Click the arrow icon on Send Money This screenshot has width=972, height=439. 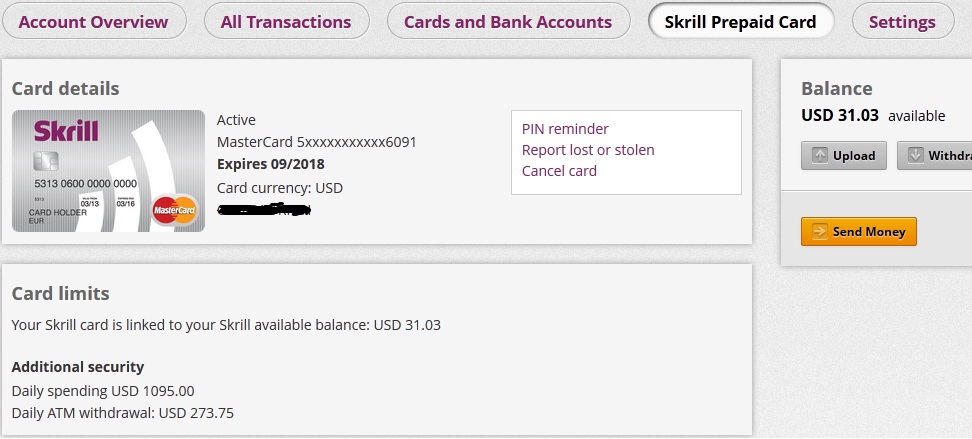tap(818, 232)
